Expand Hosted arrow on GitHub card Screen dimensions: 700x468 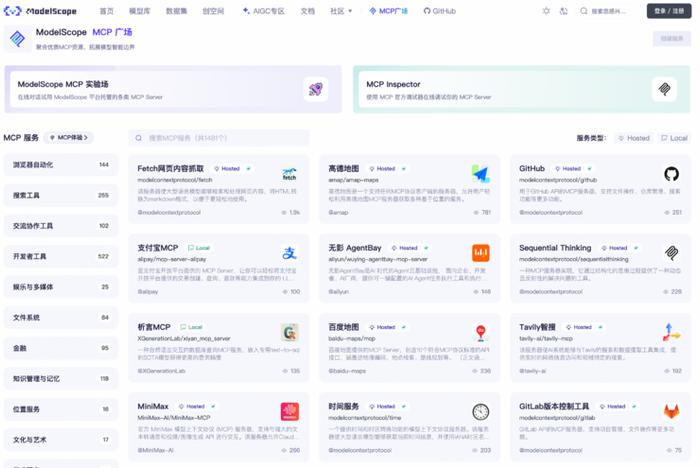click(590, 169)
